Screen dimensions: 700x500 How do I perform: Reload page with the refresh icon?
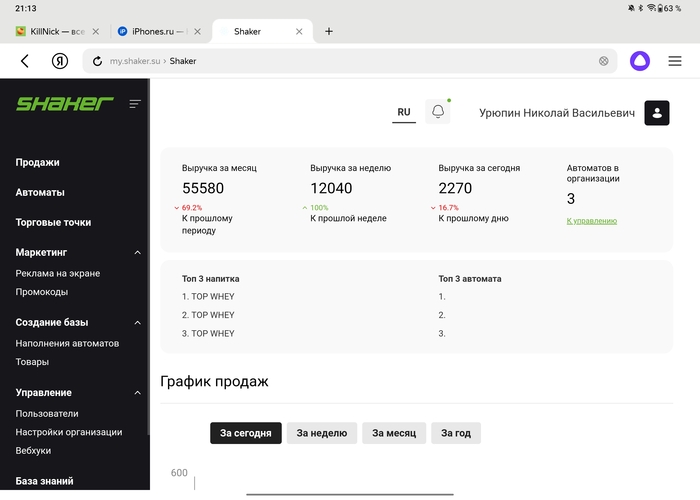pyautogui.click(x=97, y=61)
